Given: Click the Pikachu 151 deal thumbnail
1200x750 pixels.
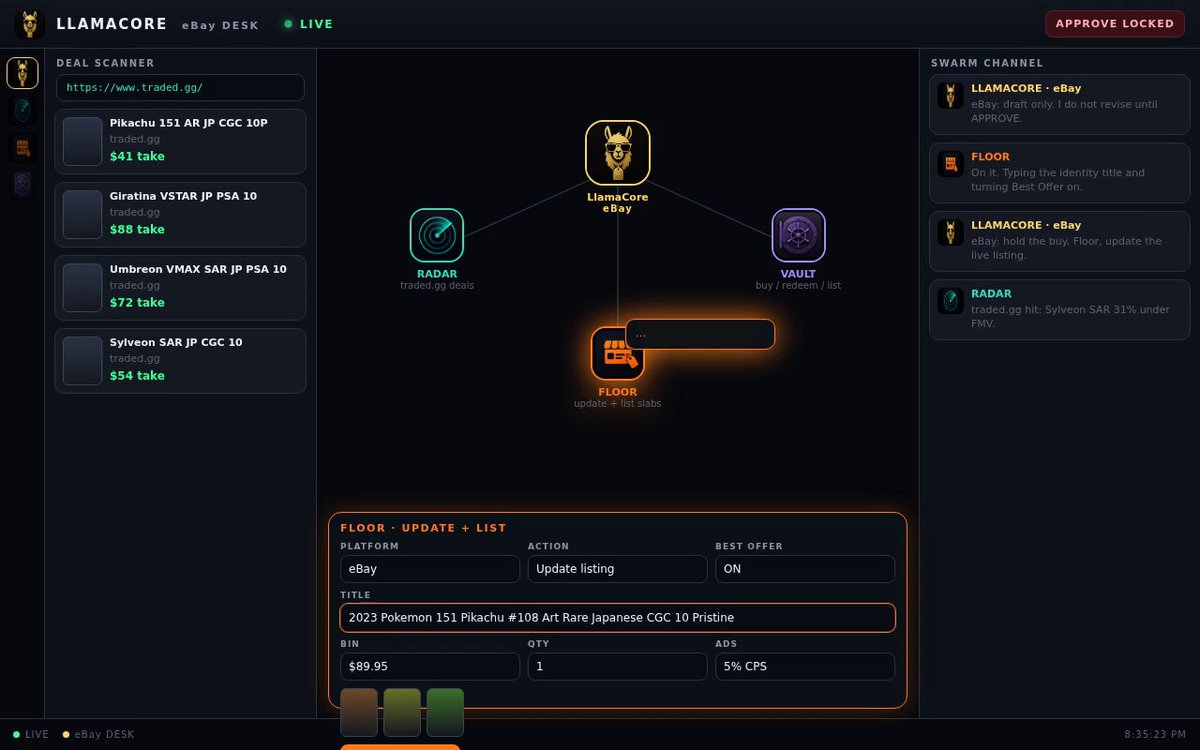Looking at the screenshot, I should tap(83, 141).
